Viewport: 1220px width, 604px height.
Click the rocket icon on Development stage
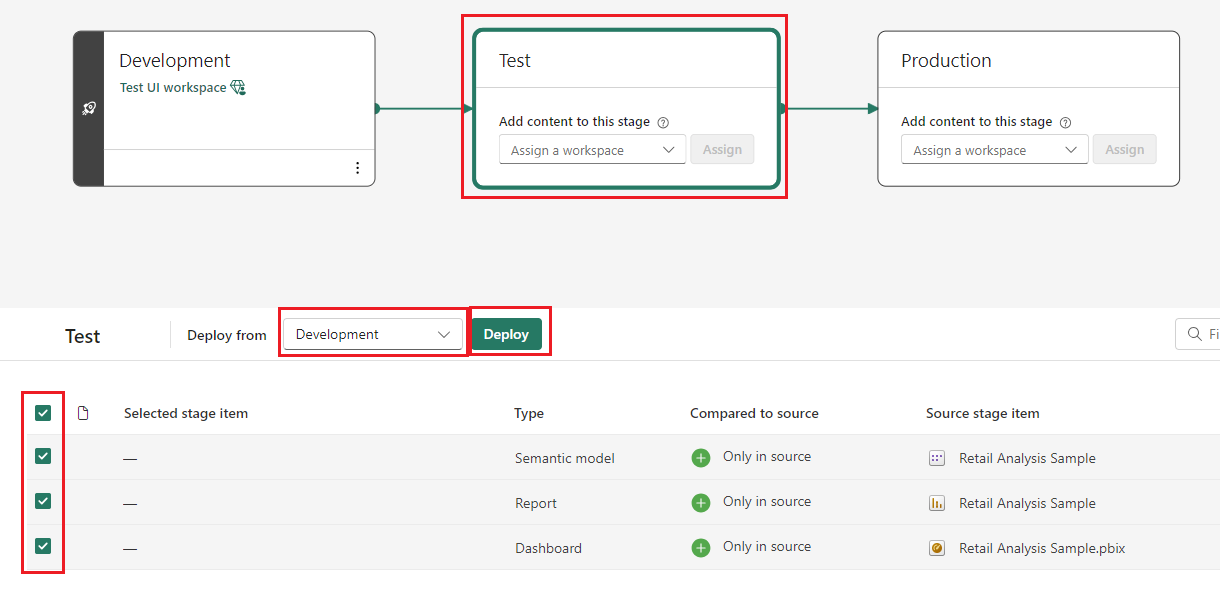point(88,109)
